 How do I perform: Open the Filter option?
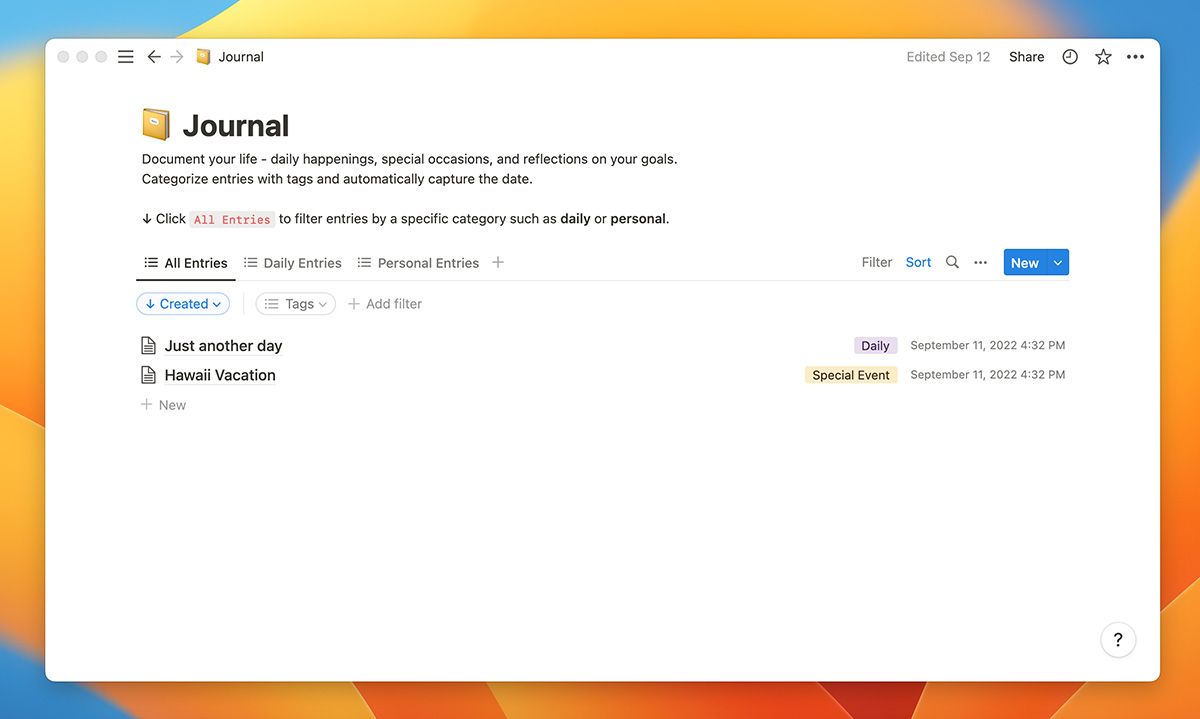coord(877,262)
